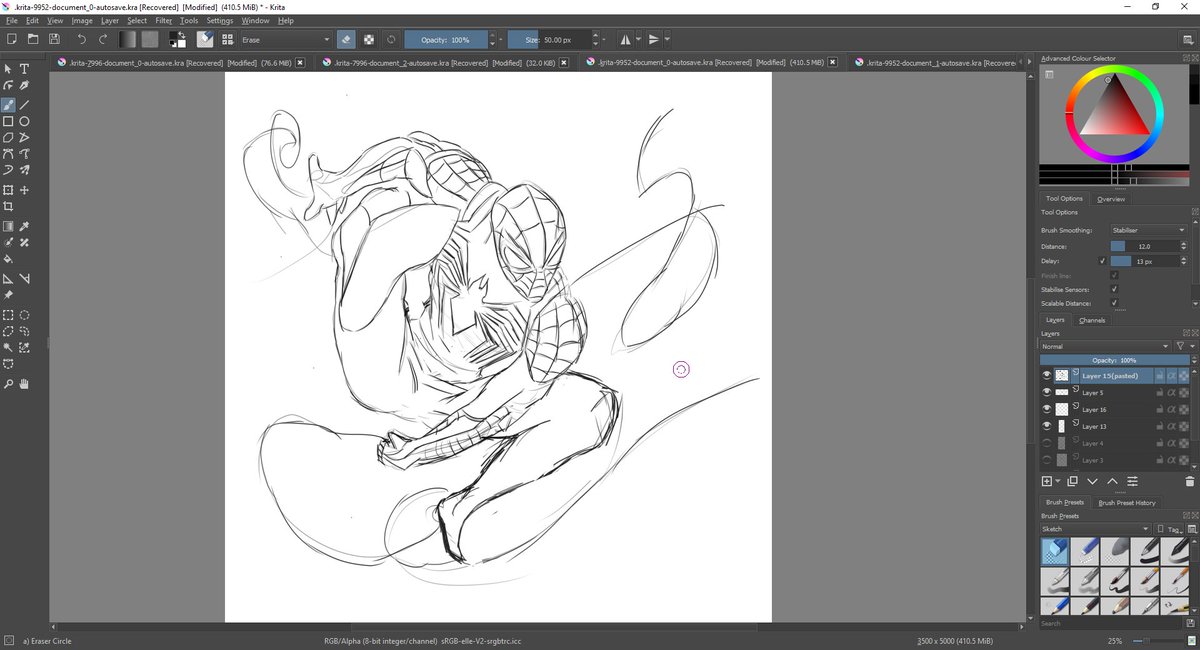Select the Freehand Brush tool
Image resolution: width=1200 pixels, height=650 pixels.
point(8,104)
